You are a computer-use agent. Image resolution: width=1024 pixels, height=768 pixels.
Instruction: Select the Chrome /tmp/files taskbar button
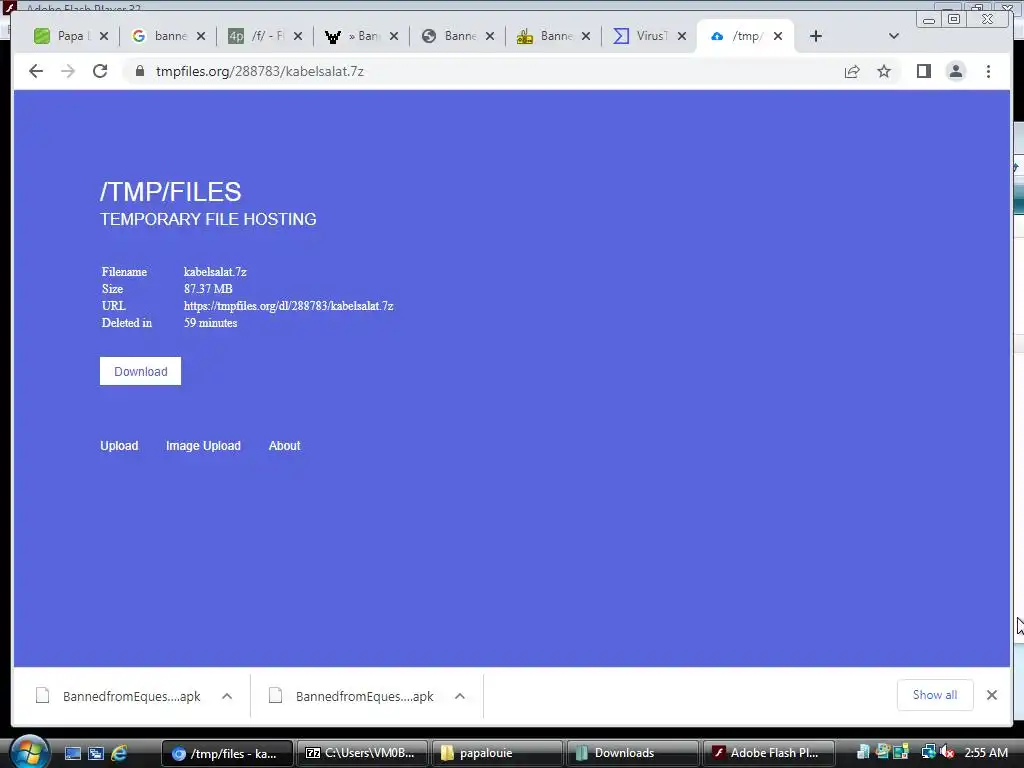(227, 753)
